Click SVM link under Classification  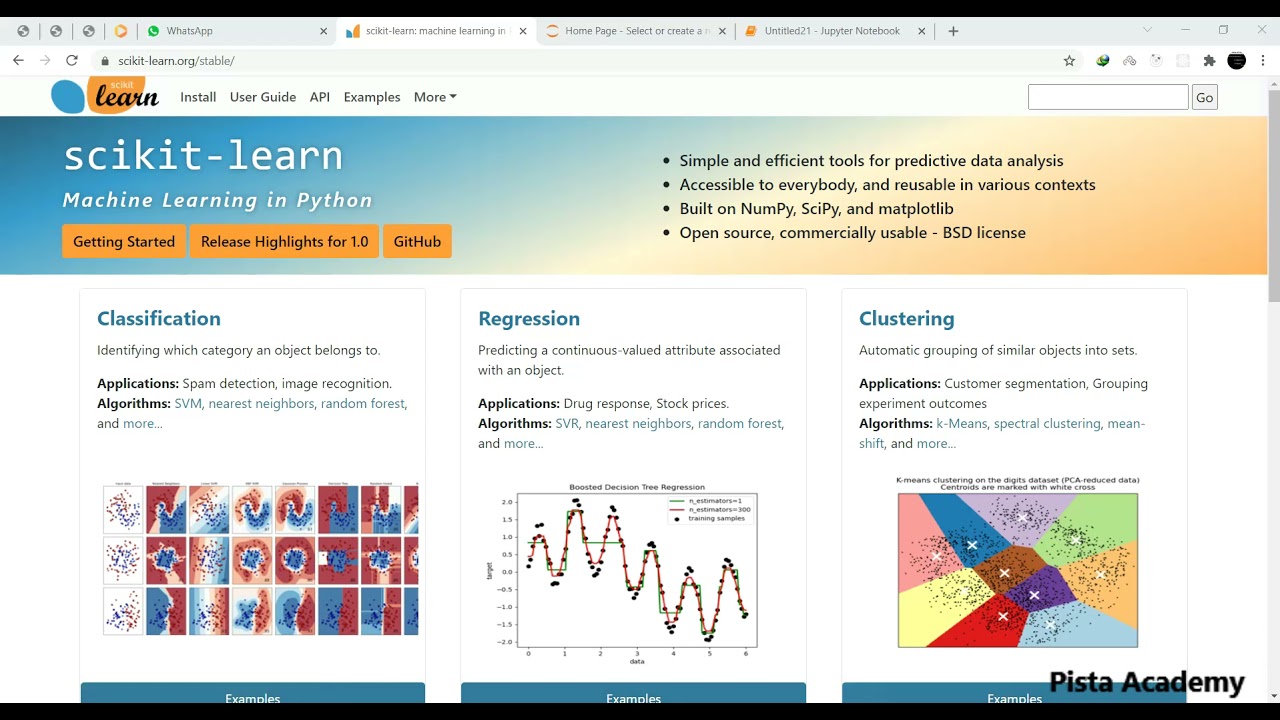pos(188,403)
